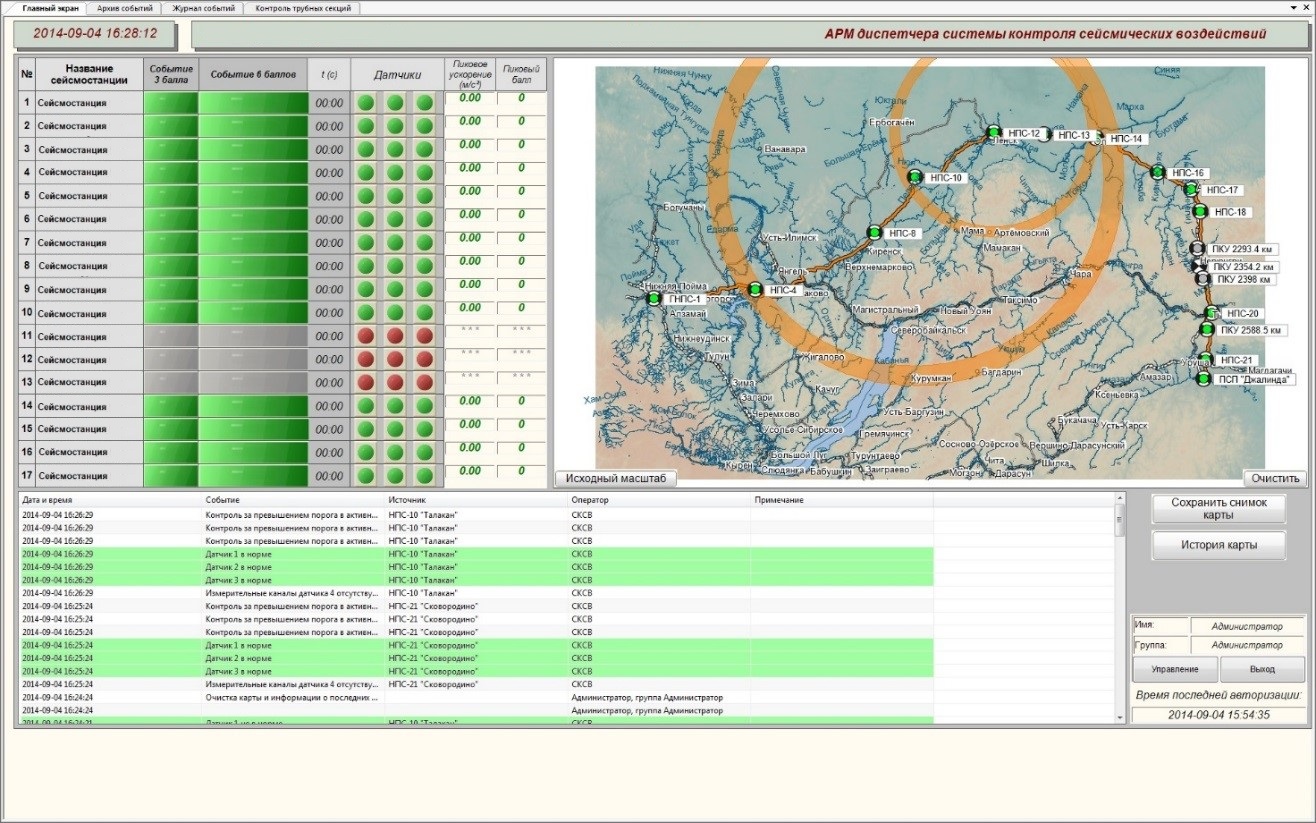Switch to the Главный экран tab
This screenshot has width=1316, height=823.
pos(50,8)
